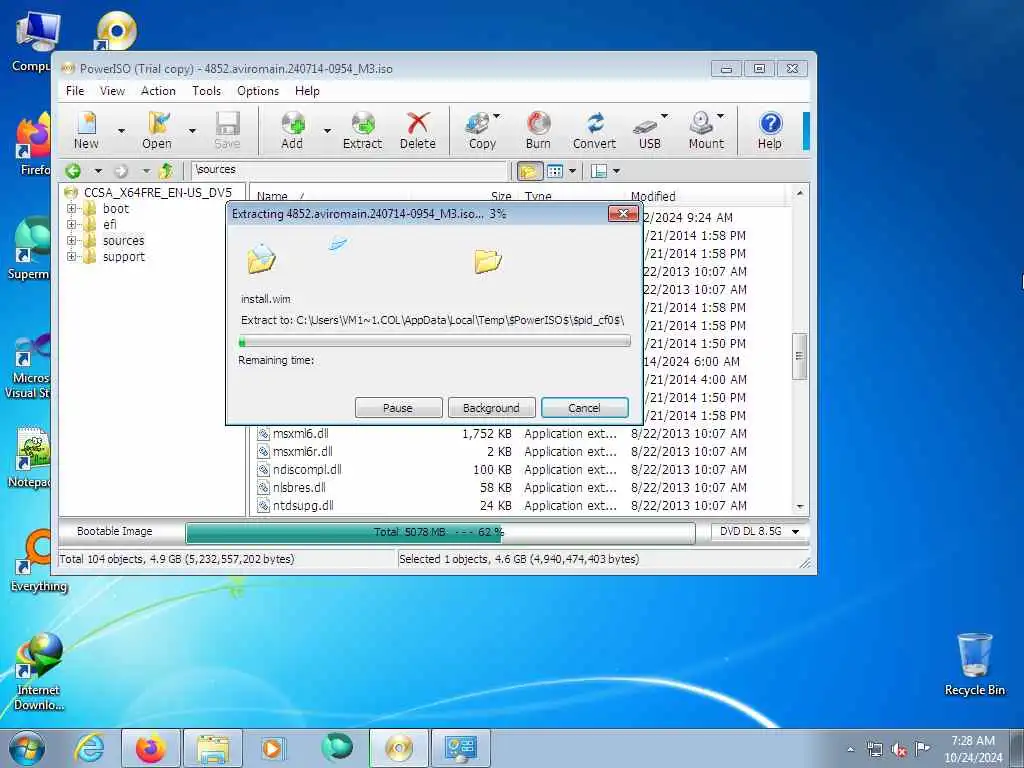Open the Copy button dropdown arrow
The height and width of the screenshot is (768, 1024).
pyautogui.click(x=496, y=116)
